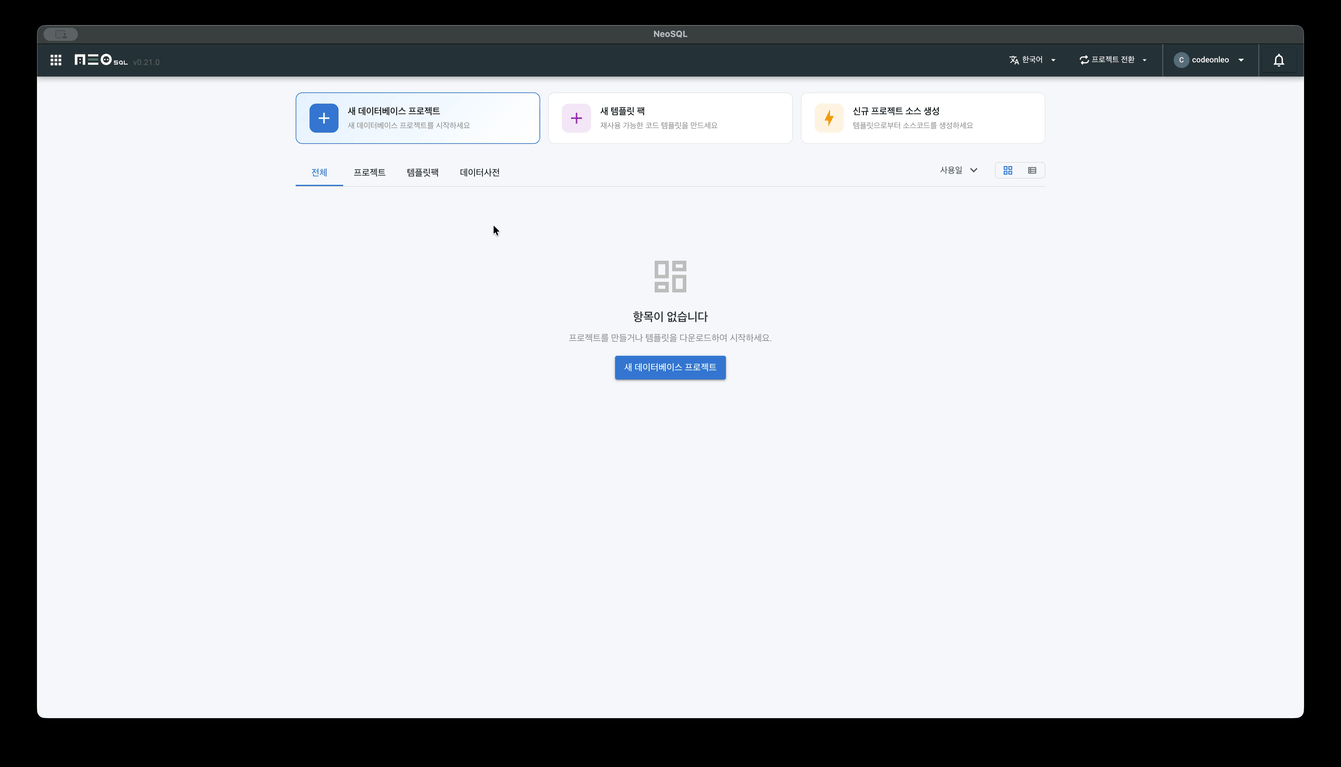The image size is (1341, 767).
Task: Click the empty-state grid placeholder icon
Action: (x=670, y=276)
